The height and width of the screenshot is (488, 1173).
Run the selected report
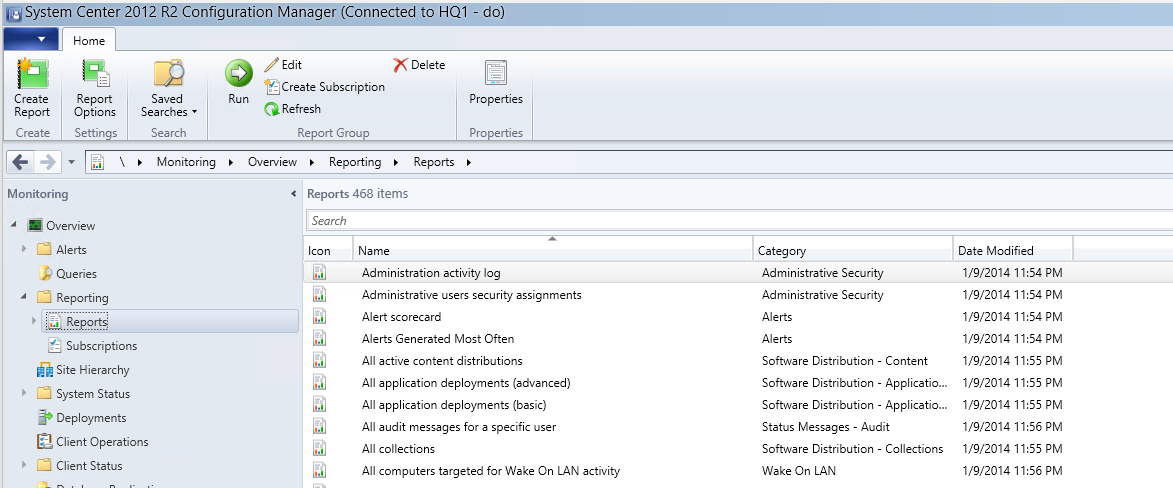tap(239, 82)
